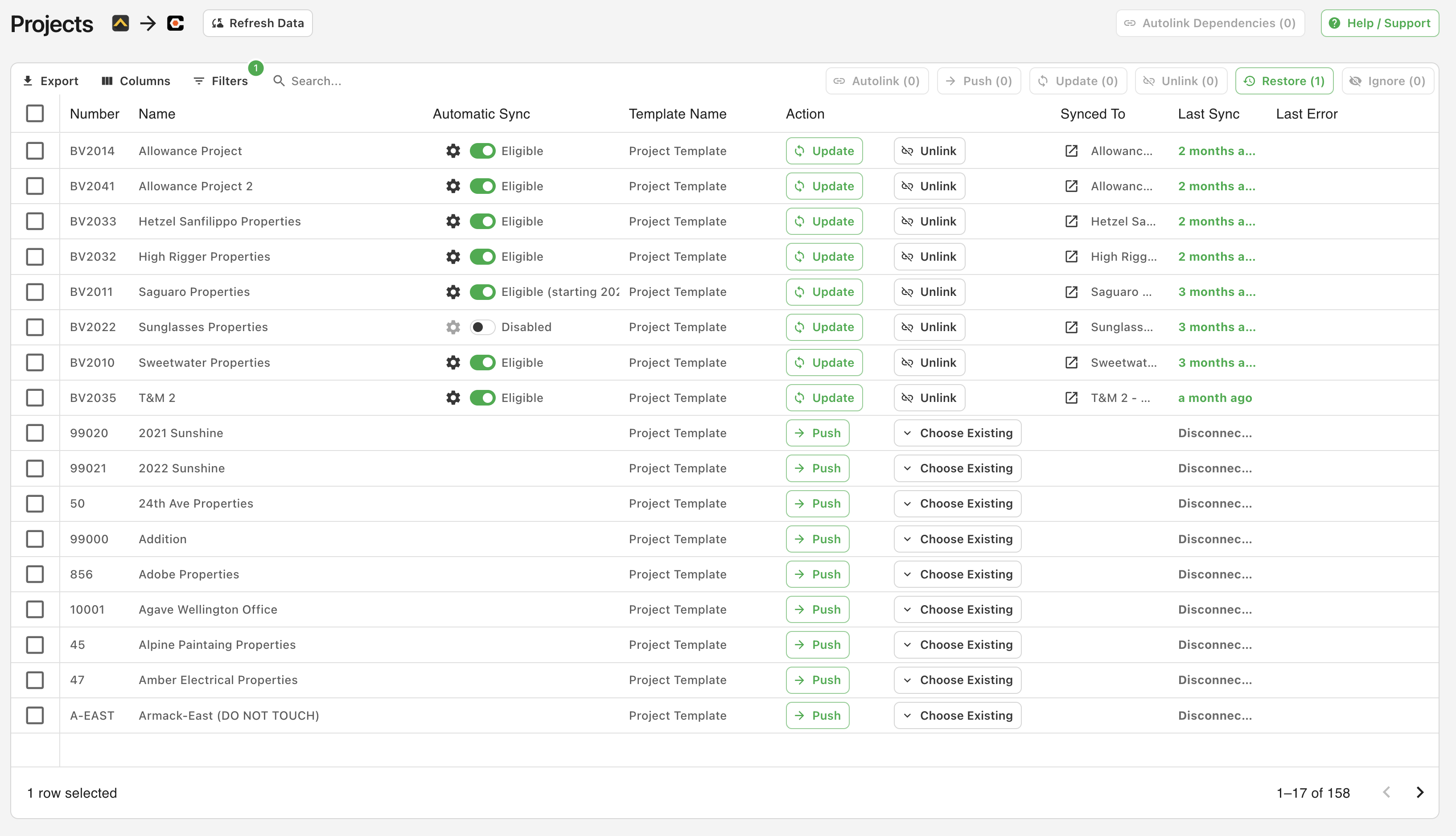This screenshot has width=1456, height=836.
Task: Open sync settings gear for Sunglasses Properties
Action: tap(453, 327)
